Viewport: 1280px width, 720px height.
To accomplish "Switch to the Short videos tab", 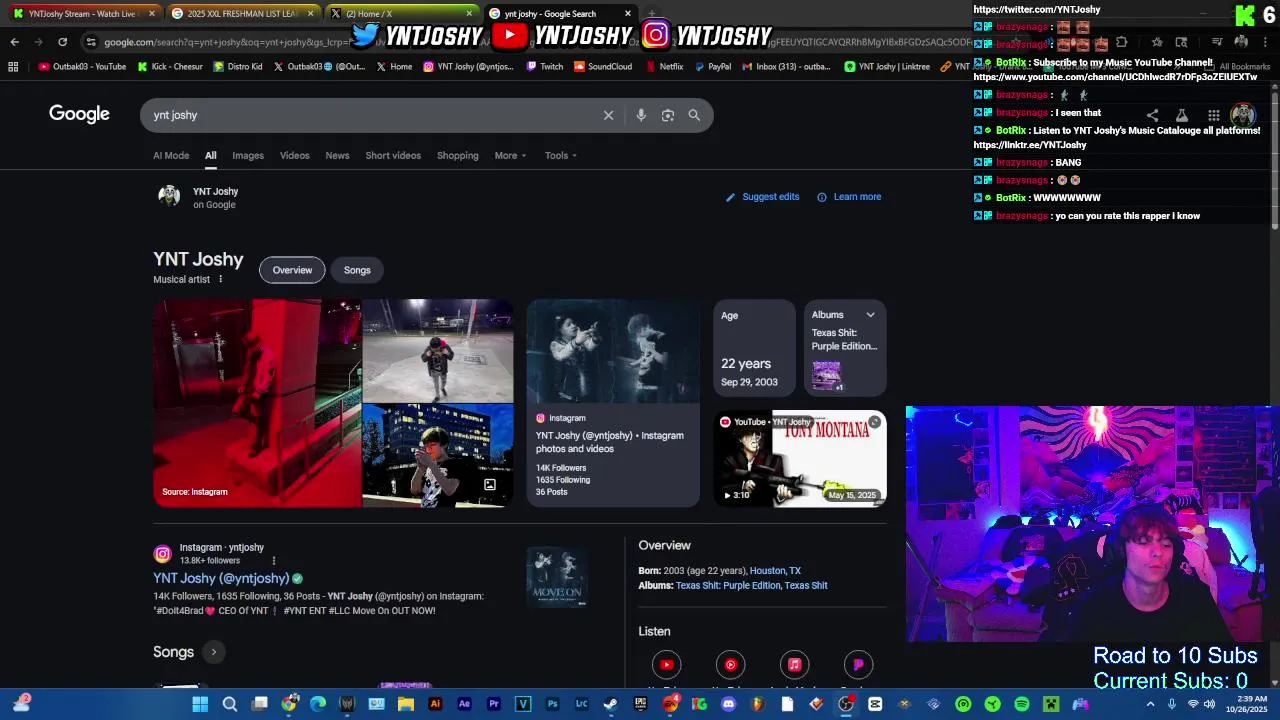I will pyautogui.click(x=393, y=155).
